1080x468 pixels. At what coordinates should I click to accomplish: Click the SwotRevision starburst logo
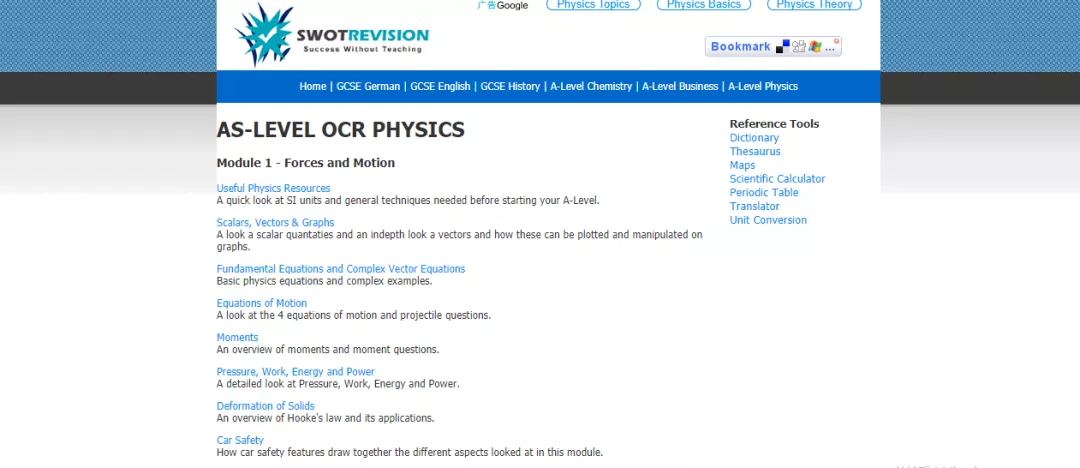264,34
